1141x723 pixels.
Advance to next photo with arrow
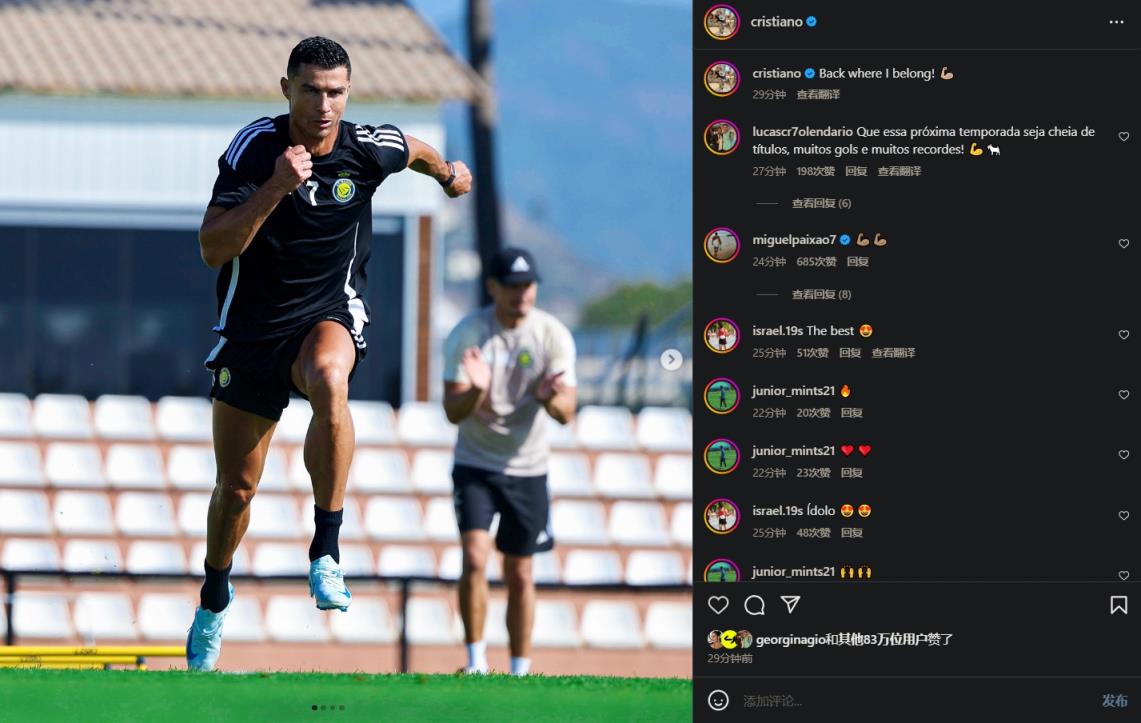pos(671,359)
